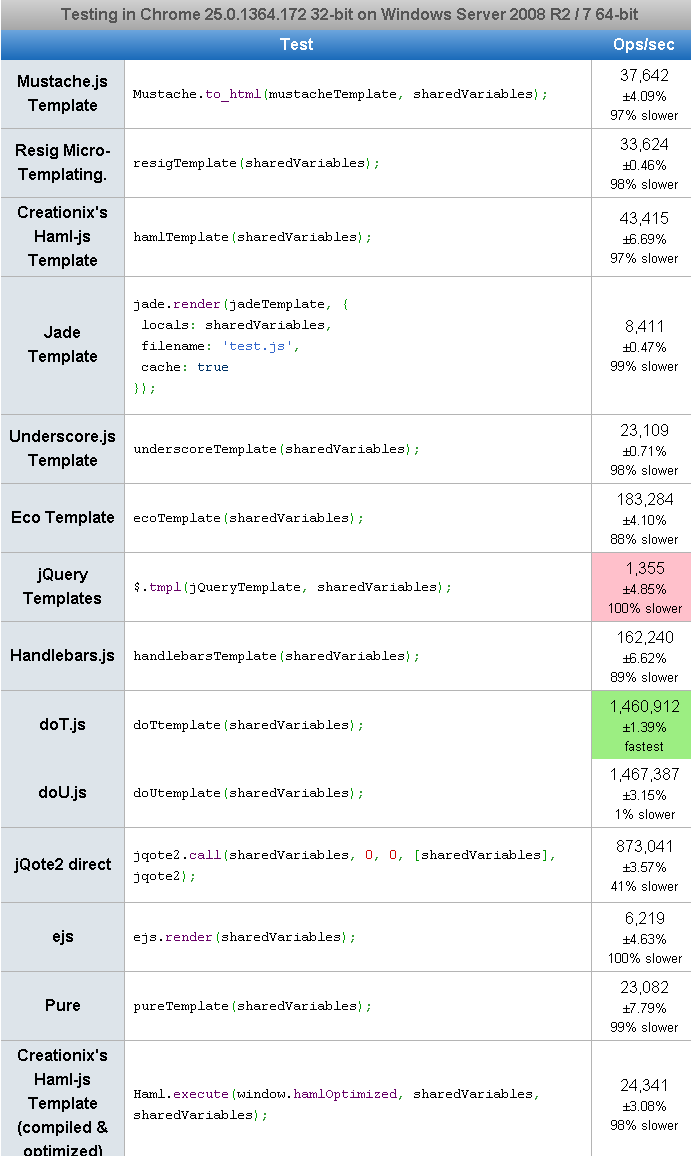Screen dimensions: 691x1156
Task: Click the green fastest result cell
Action: pos(643,725)
